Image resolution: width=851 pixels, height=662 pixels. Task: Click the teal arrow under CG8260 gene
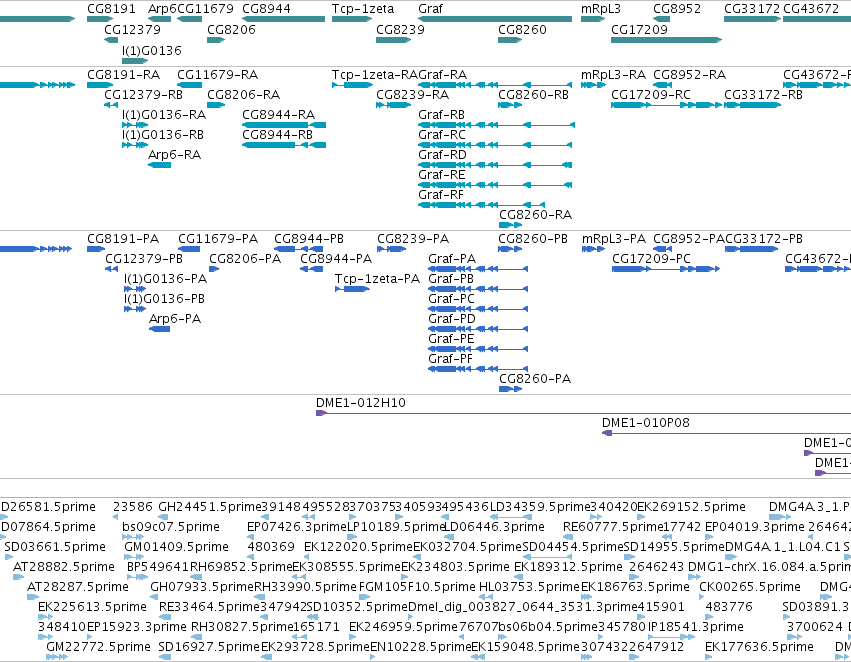[x=510, y=40]
